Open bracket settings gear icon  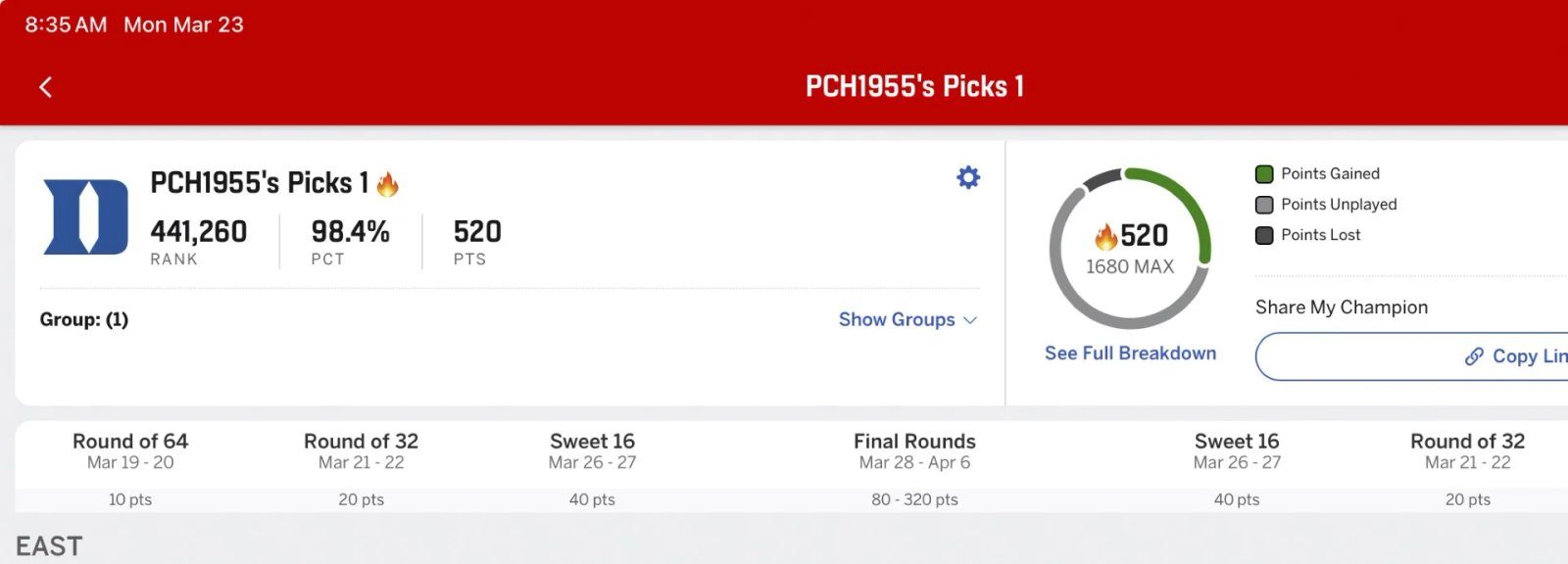(x=968, y=177)
